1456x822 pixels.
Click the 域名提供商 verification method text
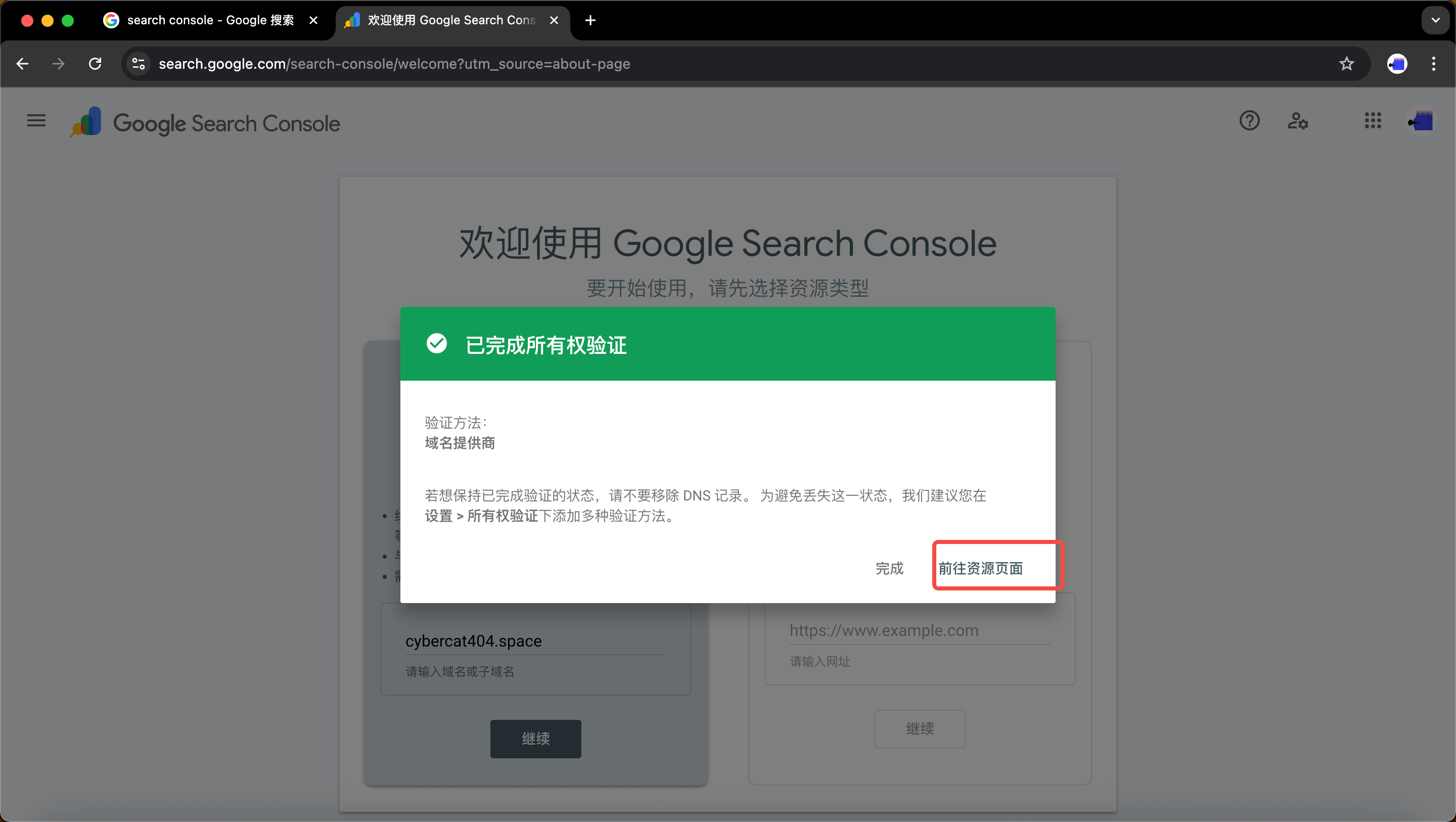(x=460, y=443)
